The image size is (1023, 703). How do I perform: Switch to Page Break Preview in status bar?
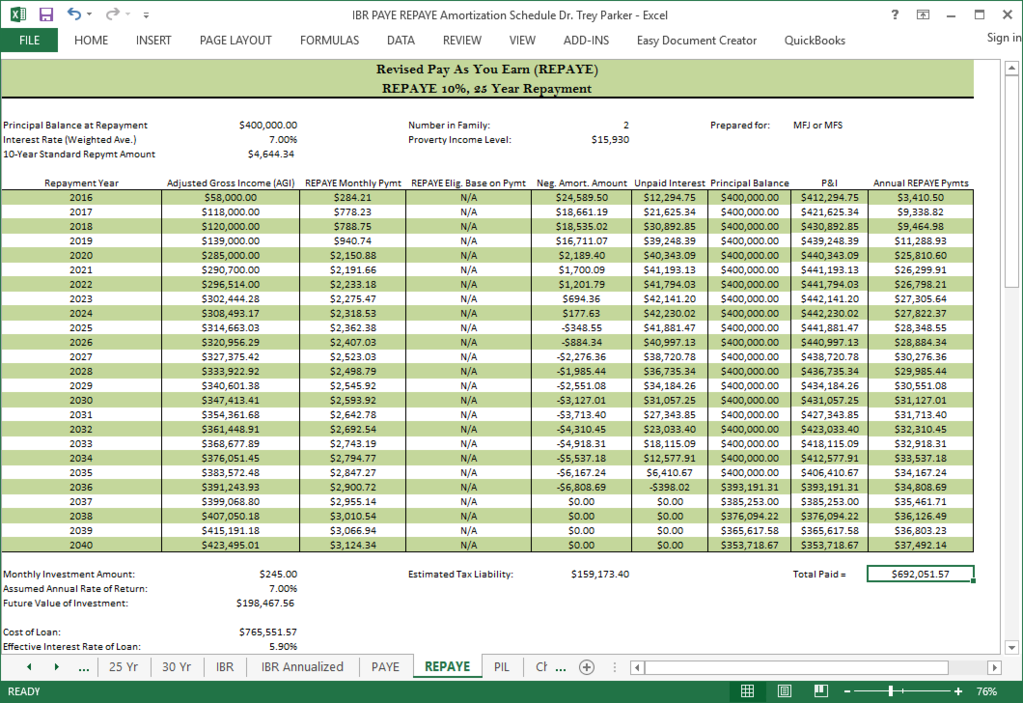[x=821, y=691]
